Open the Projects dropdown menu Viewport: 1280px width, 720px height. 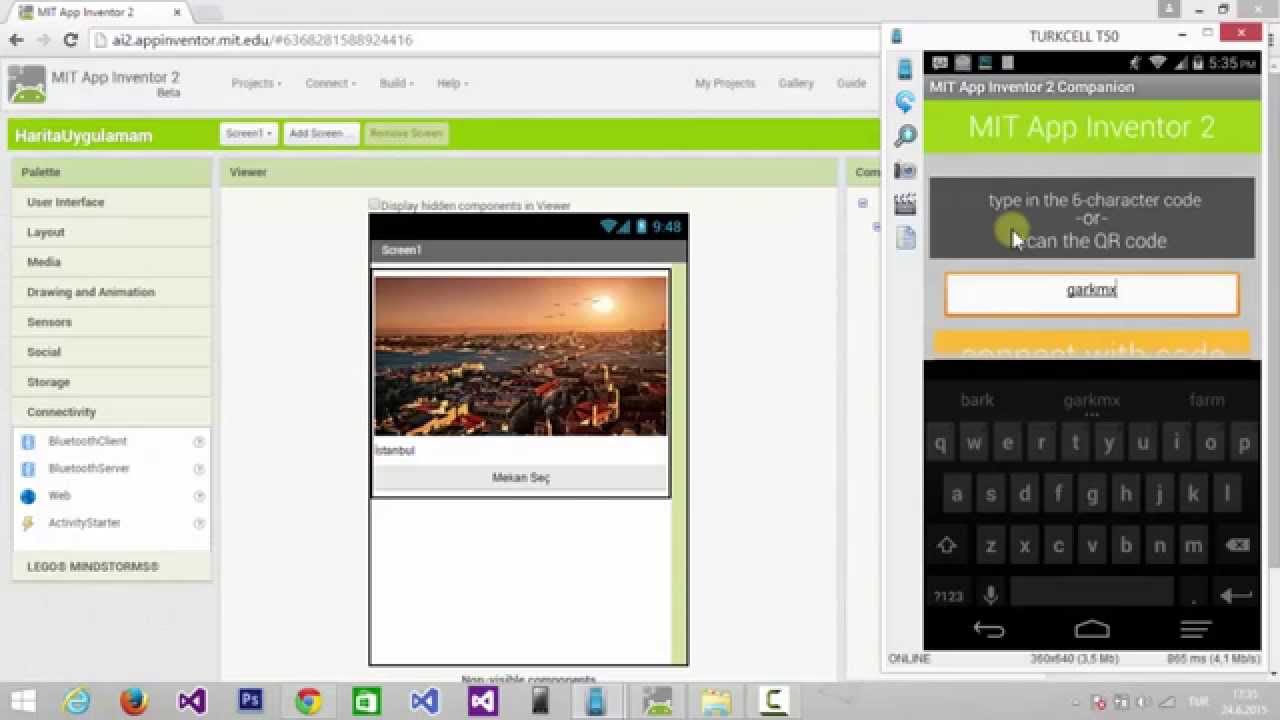pos(256,84)
